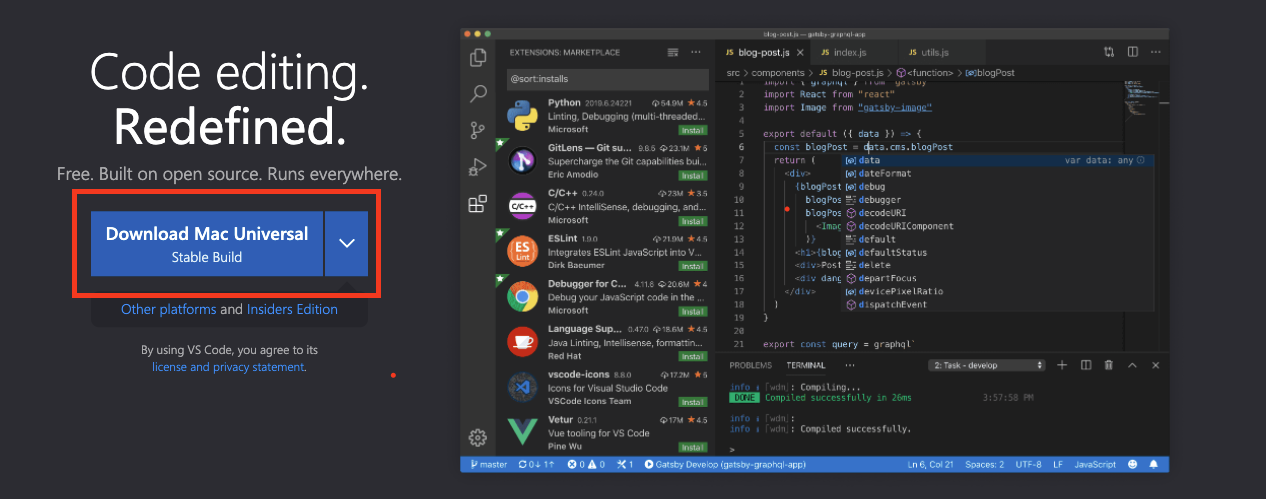This screenshot has width=1266, height=499.
Task: Open Source Control in activity bar
Action: pyautogui.click(x=477, y=130)
